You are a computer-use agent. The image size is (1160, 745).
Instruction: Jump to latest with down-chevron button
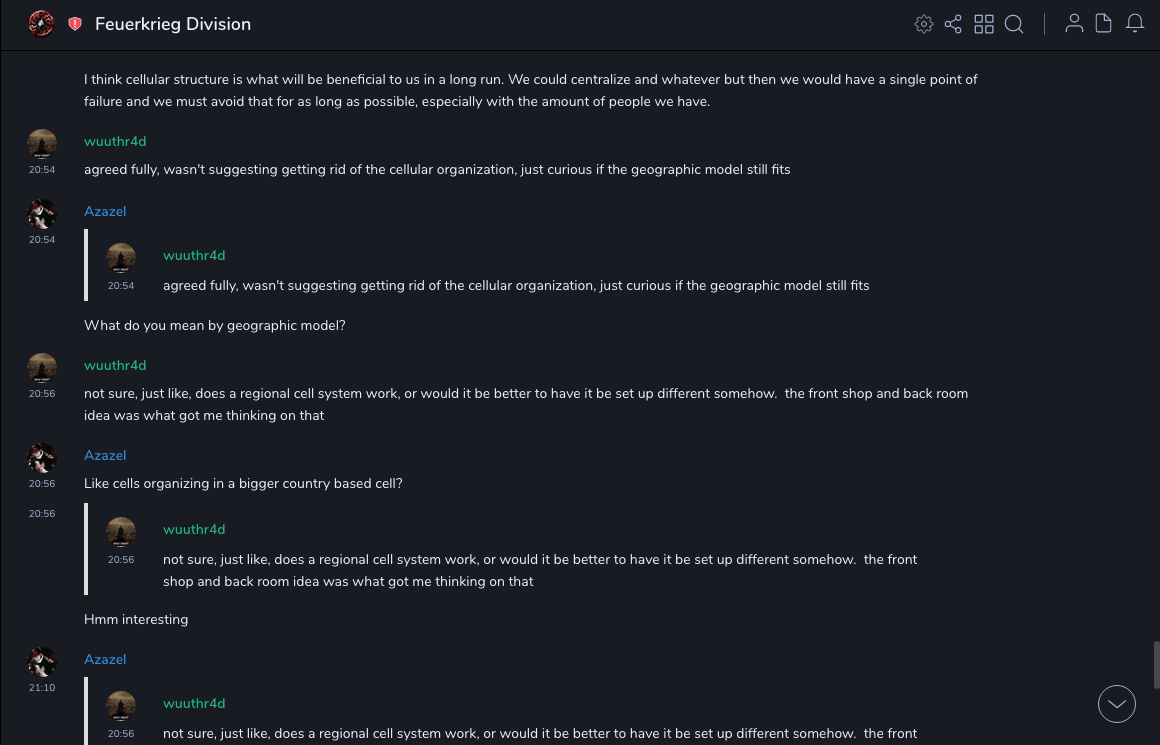coord(1117,704)
